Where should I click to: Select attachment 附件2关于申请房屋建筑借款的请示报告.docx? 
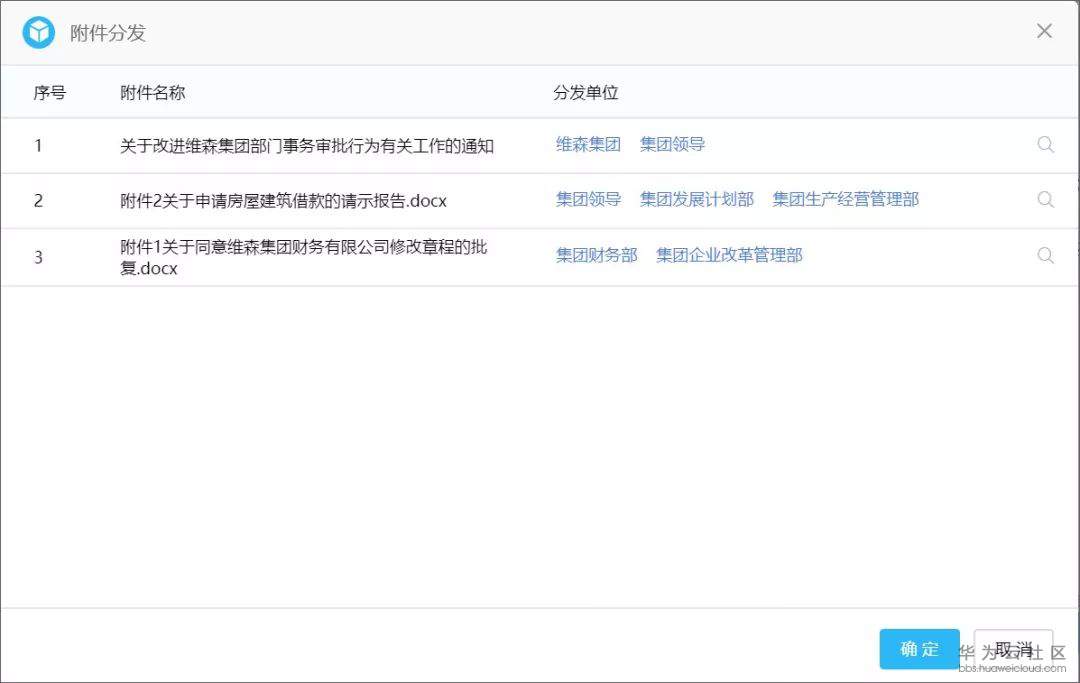(282, 200)
